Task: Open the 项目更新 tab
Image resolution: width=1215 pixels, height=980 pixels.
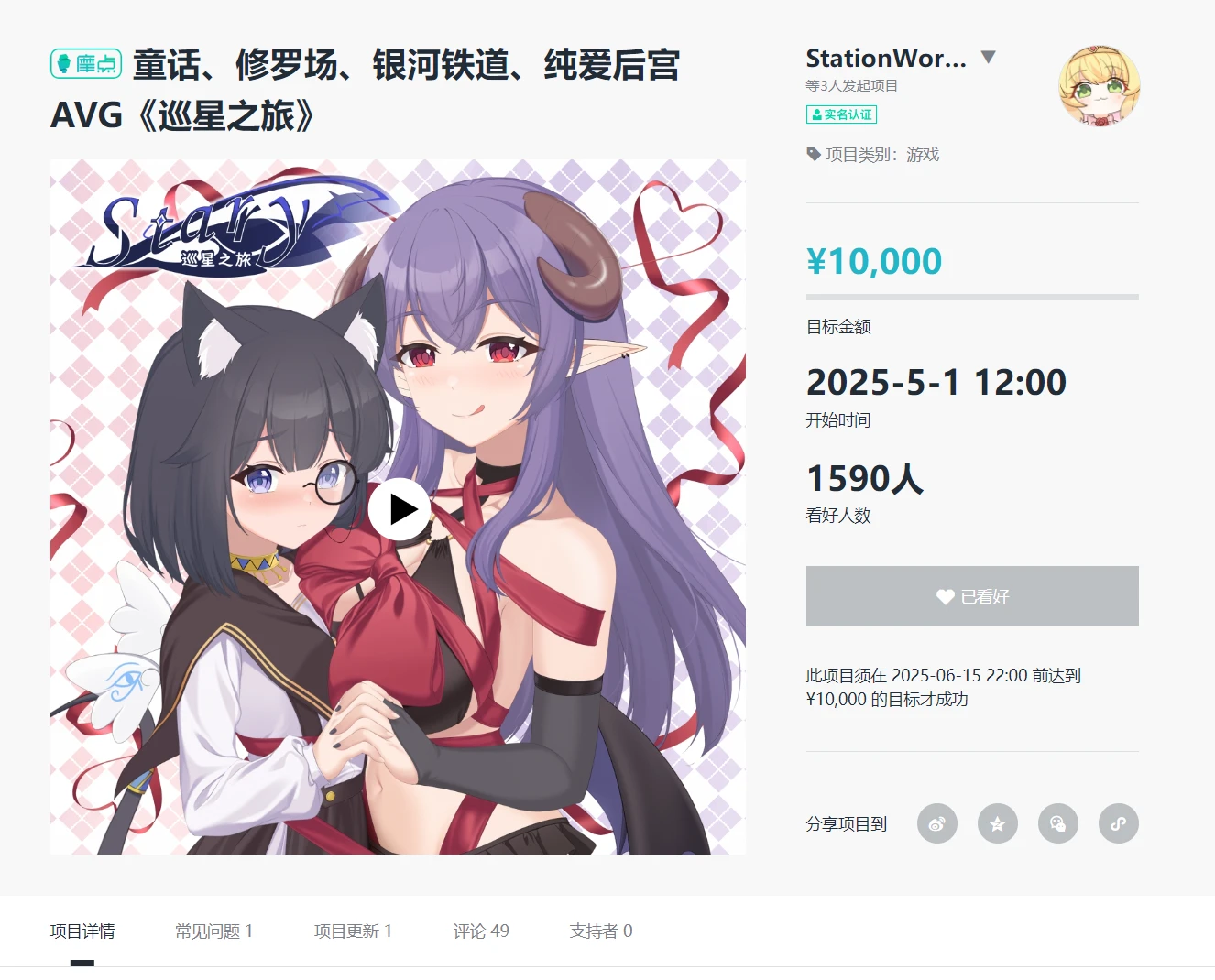Action: [353, 931]
